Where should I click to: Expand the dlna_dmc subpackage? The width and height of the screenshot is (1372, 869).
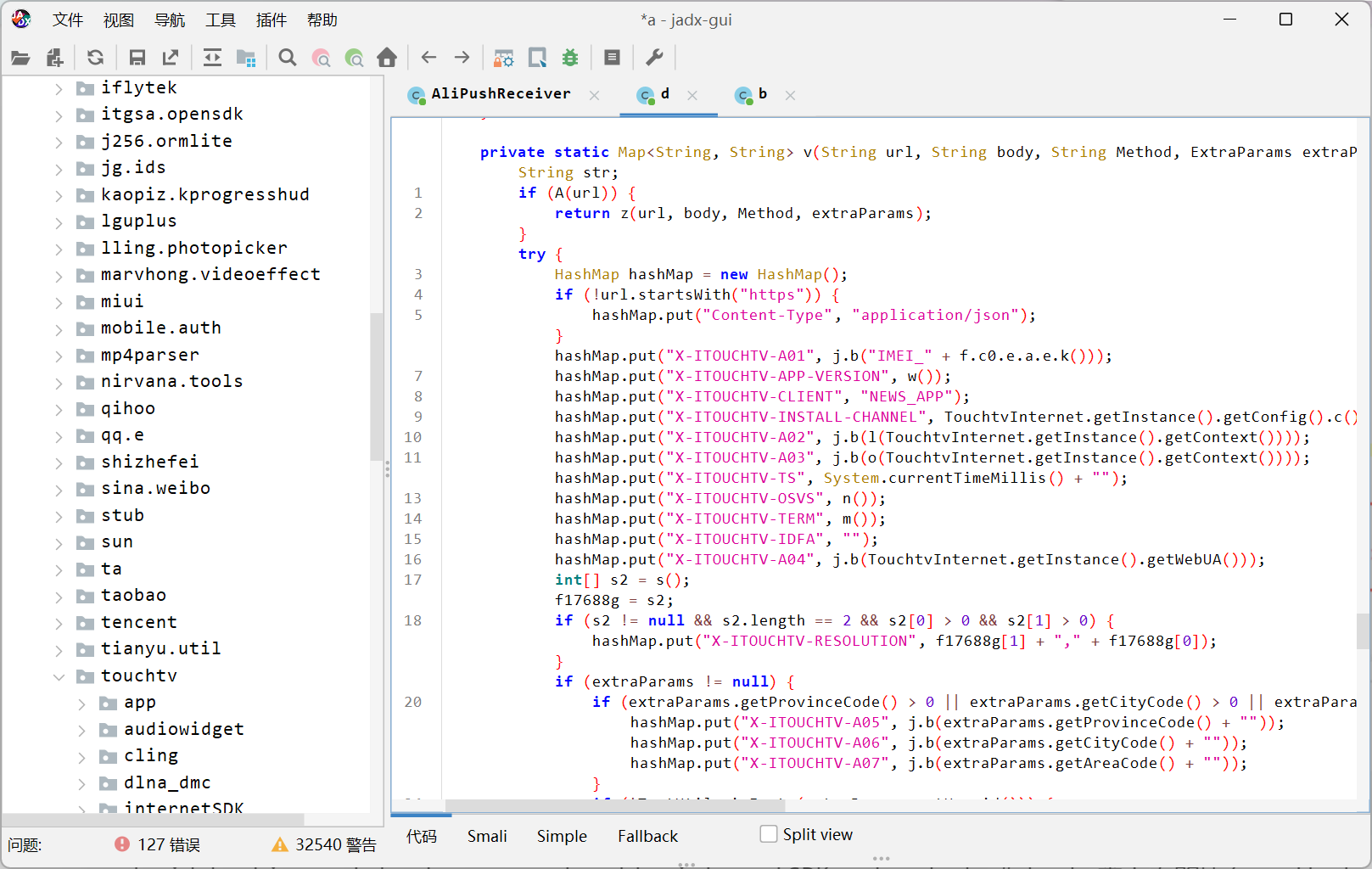click(x=81, y=783)
